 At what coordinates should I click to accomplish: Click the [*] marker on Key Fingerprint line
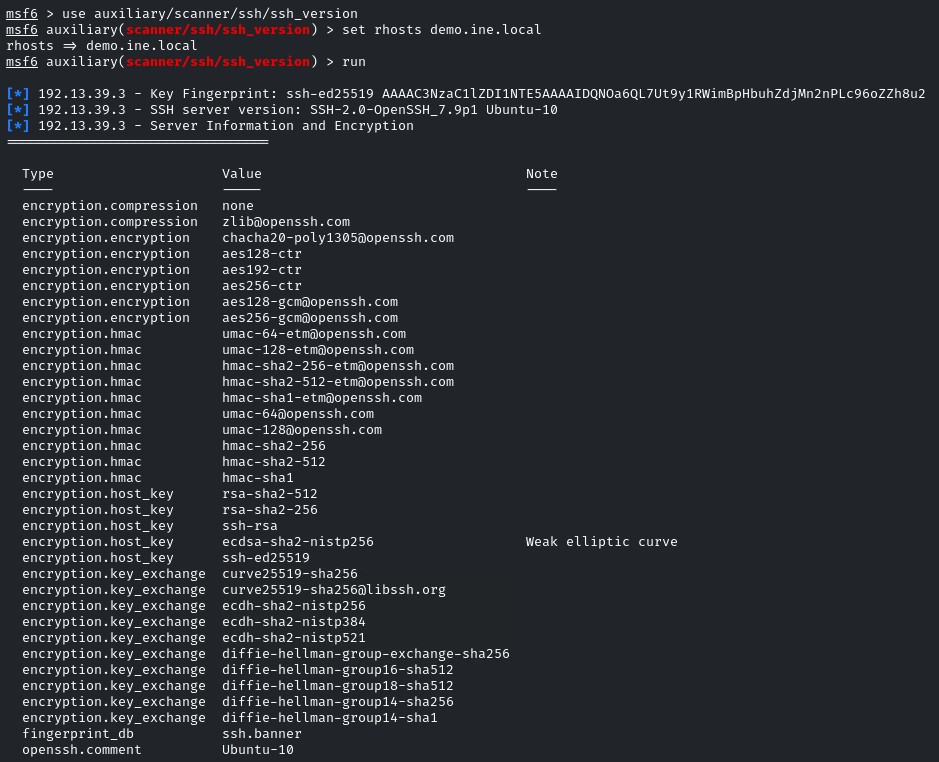pos(18,94)
